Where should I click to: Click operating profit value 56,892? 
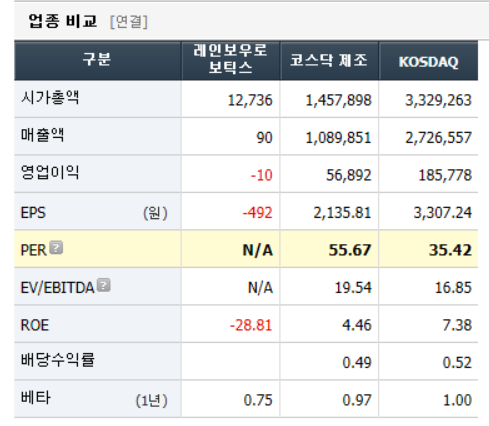[349, 175]
